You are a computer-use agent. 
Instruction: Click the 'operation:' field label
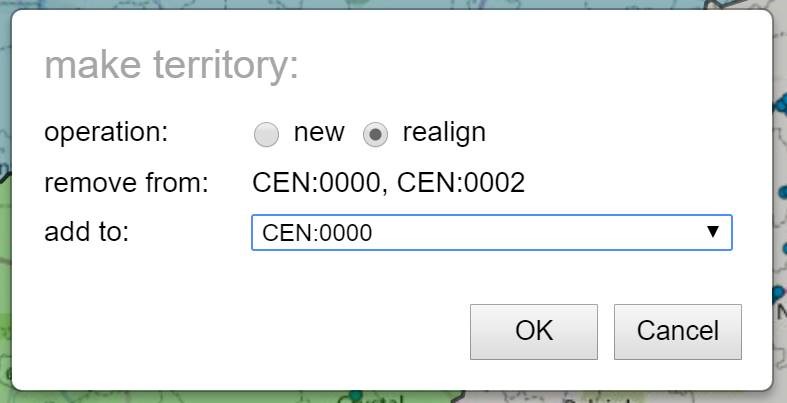[x=106, y=132]
